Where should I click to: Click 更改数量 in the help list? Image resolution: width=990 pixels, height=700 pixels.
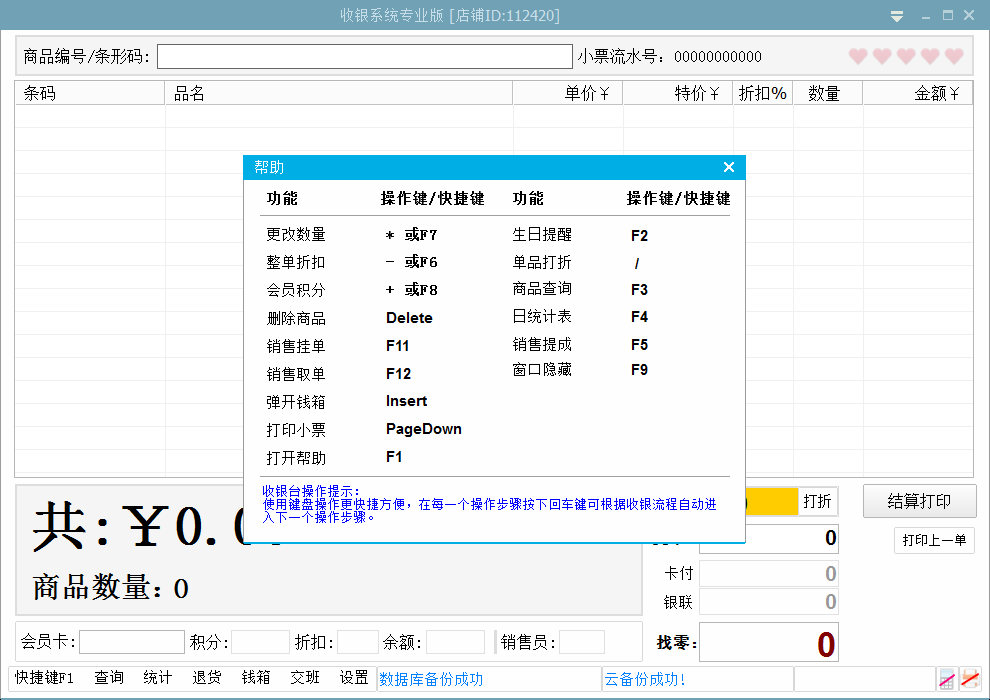[x=295, y=235]
